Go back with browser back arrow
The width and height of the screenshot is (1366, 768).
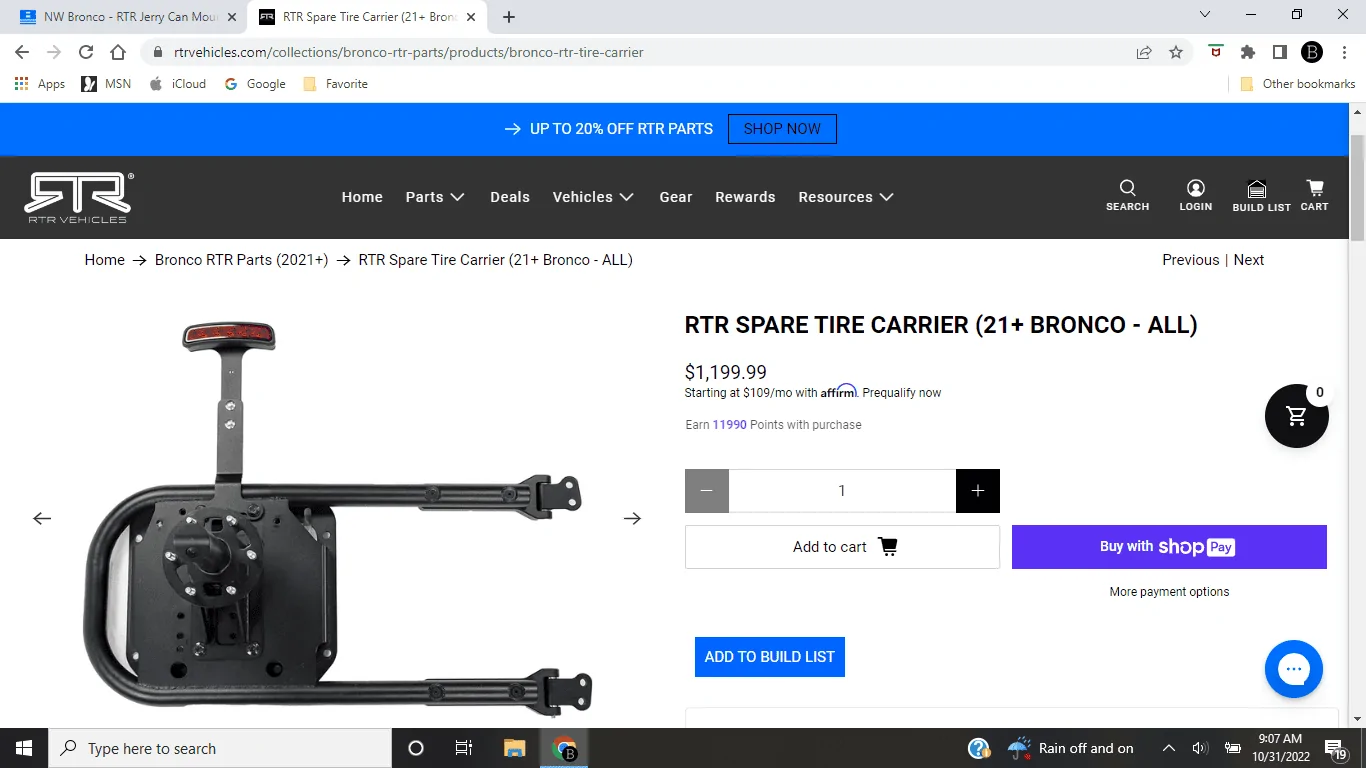tap(22, 52)
